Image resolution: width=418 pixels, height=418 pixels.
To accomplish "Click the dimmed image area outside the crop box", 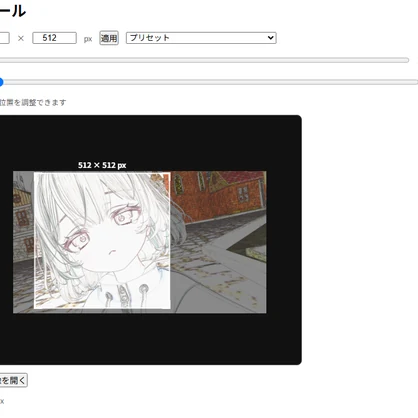I will (x=218, y=242).
